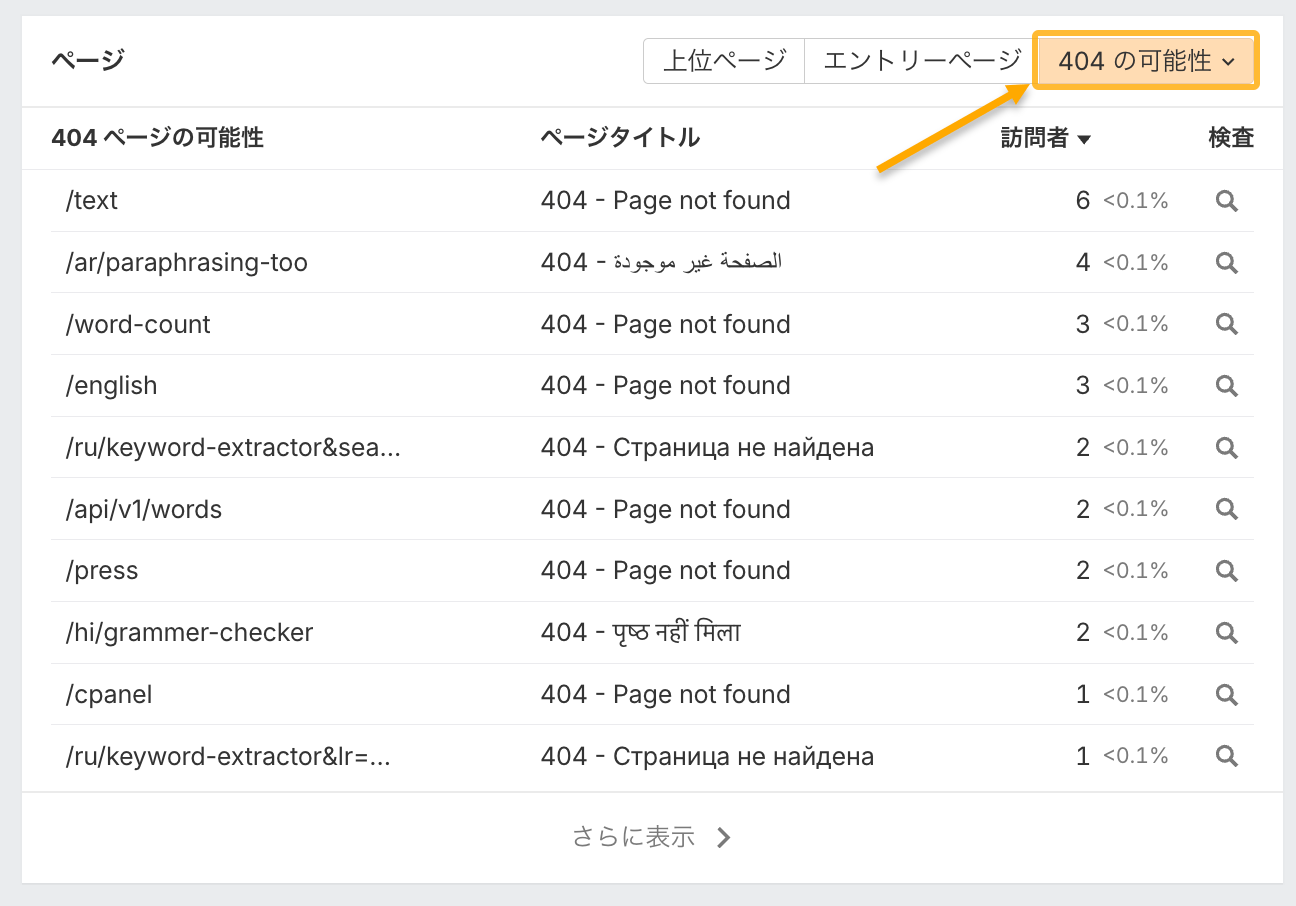1296x906 pixels.
Task: Click the inspect icon for /word-count
Action: [x=1226, y=324]
